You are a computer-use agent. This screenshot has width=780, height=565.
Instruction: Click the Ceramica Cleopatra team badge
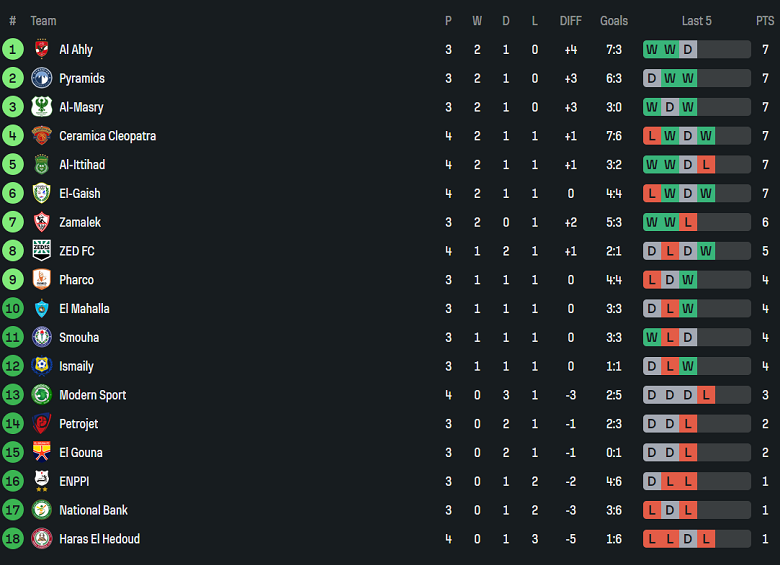[41, 136]
